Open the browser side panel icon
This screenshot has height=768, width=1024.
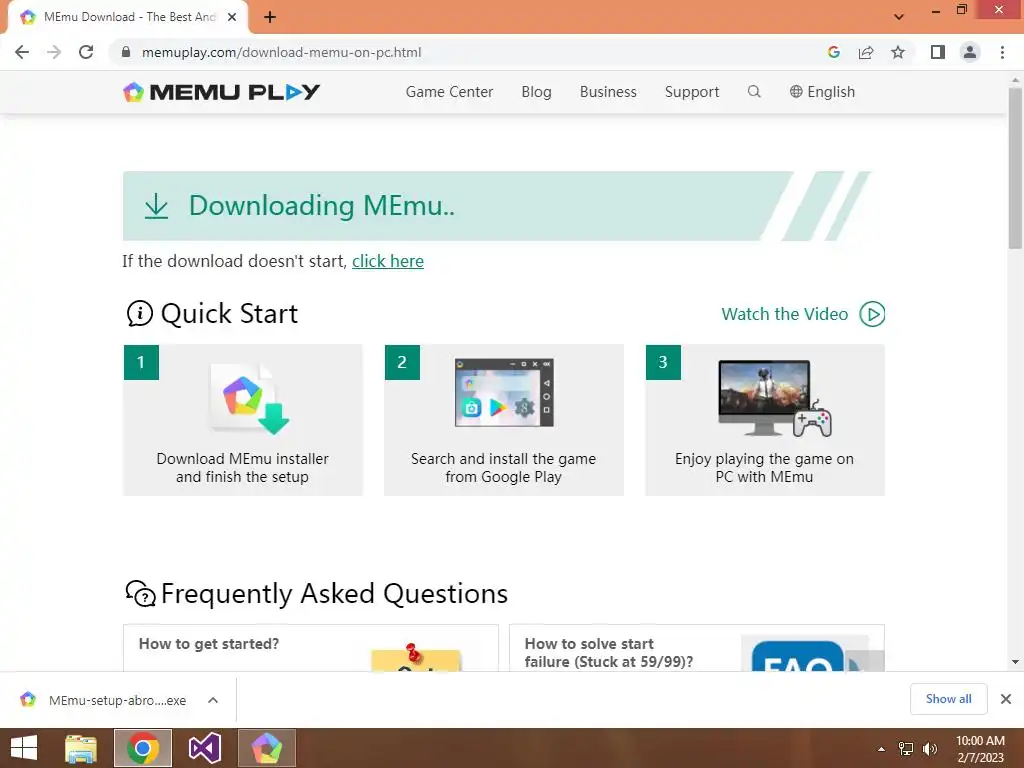[938, 52]
